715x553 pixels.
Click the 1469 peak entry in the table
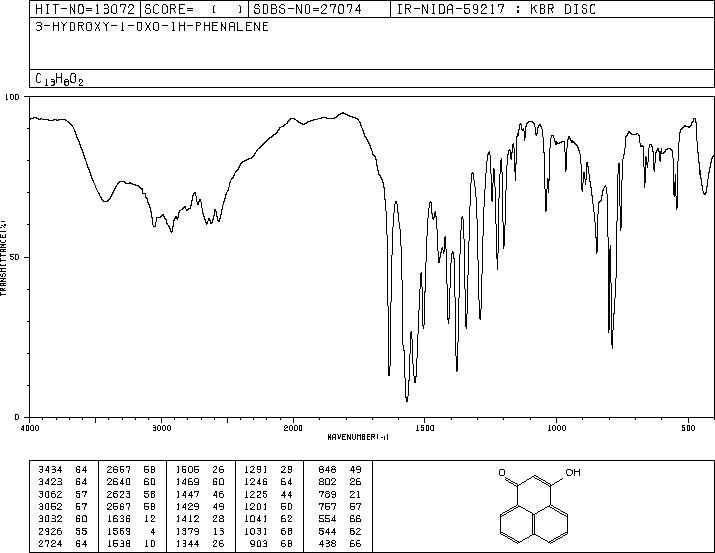[200, 482]
